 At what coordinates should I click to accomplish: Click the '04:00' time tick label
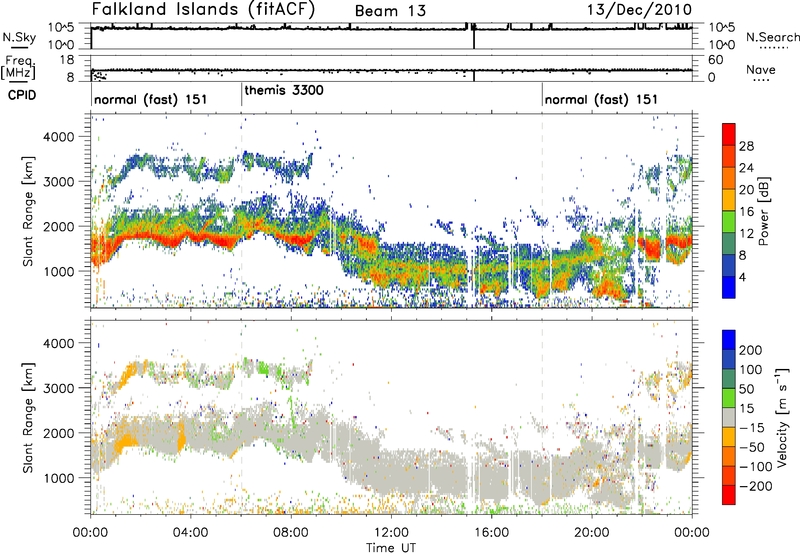point(190,533)
